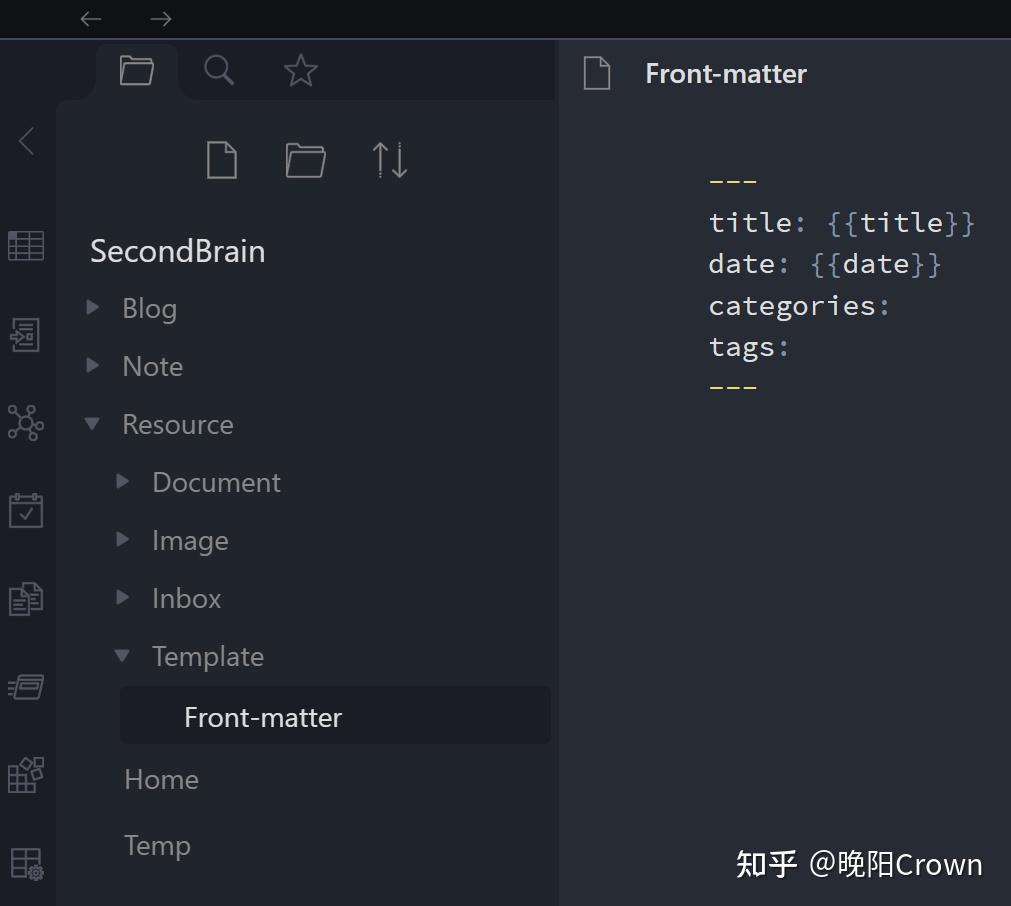
Task: Click the Front-matter note title header
Action: pos(725,73)
